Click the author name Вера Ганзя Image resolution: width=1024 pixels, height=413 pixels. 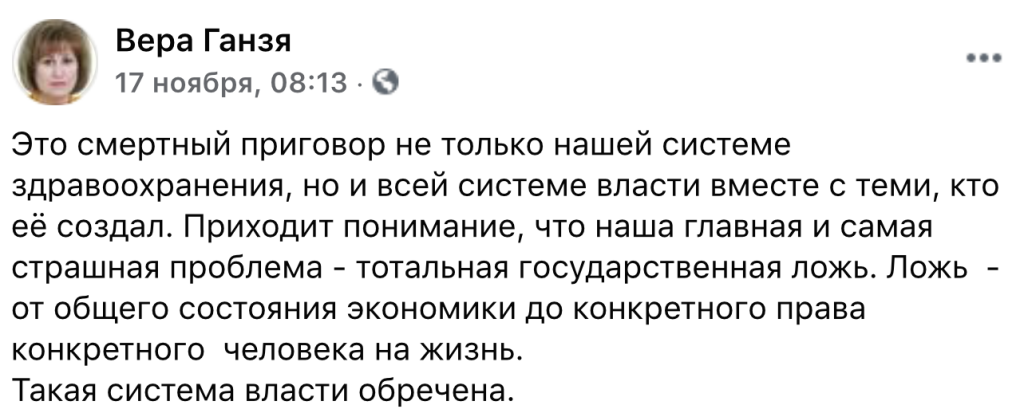(x=206, y=43)
